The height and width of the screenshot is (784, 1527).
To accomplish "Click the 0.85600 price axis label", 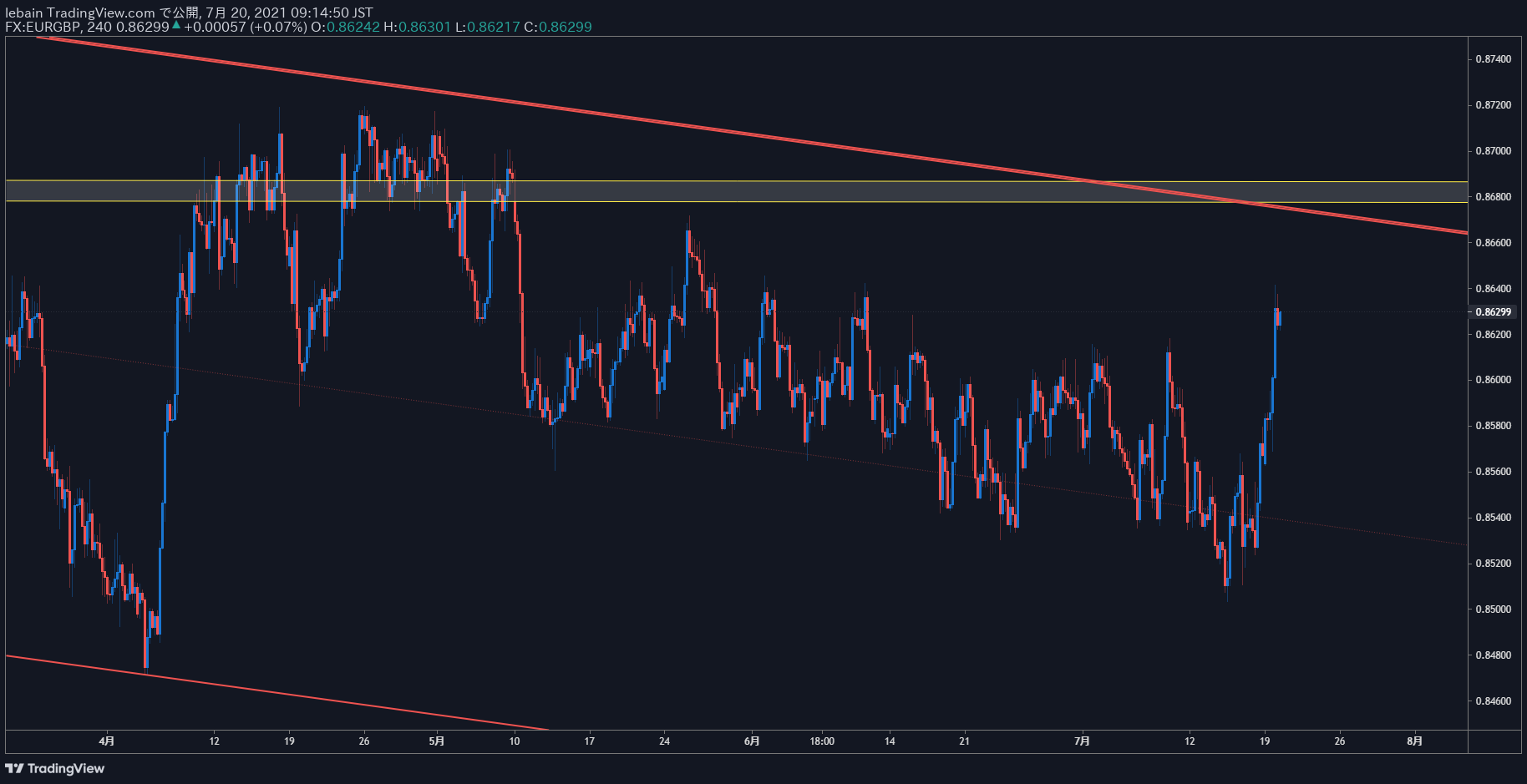I will pyautogui.click(x=1493, y=472).
